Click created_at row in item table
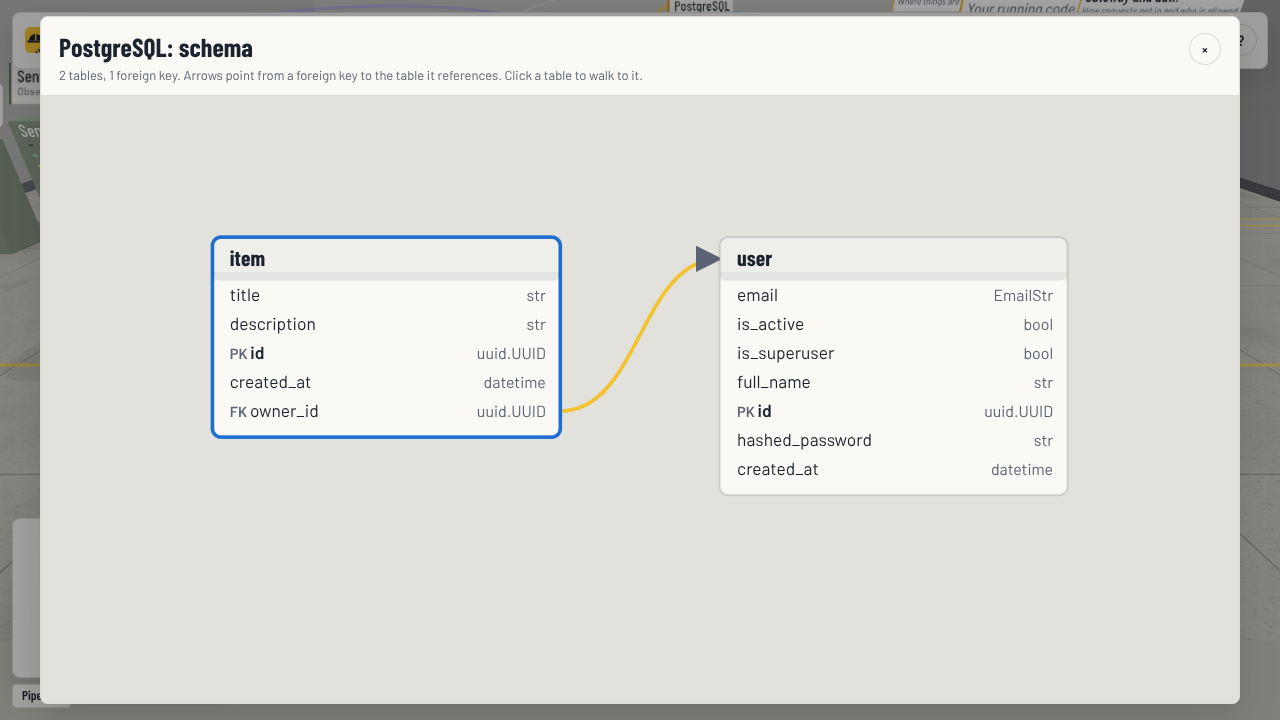The height and width of the screenshot is (720, 1280). [x=386, y=382]
